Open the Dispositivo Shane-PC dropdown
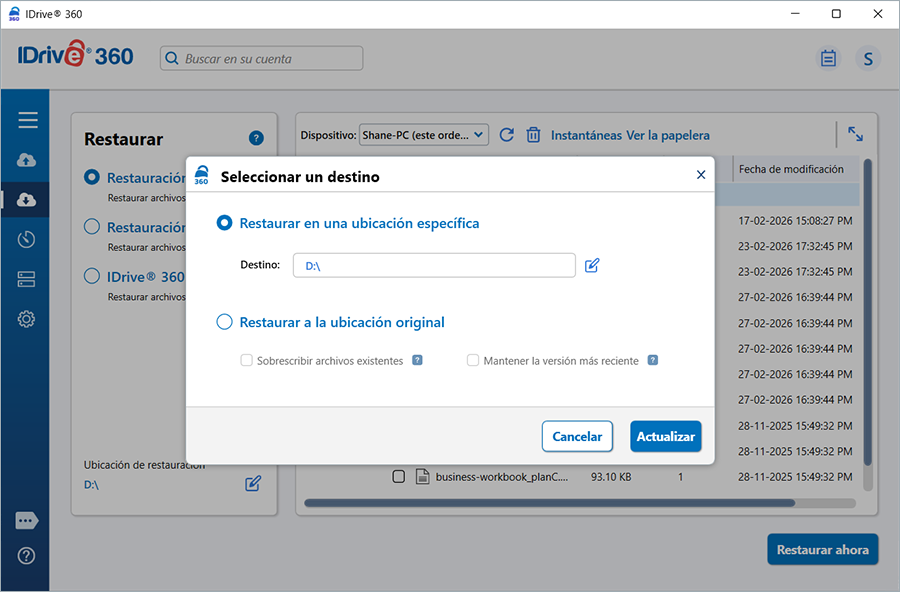This screenshot has width=900, height=592. pyautogui.click(x=423, y=135)
